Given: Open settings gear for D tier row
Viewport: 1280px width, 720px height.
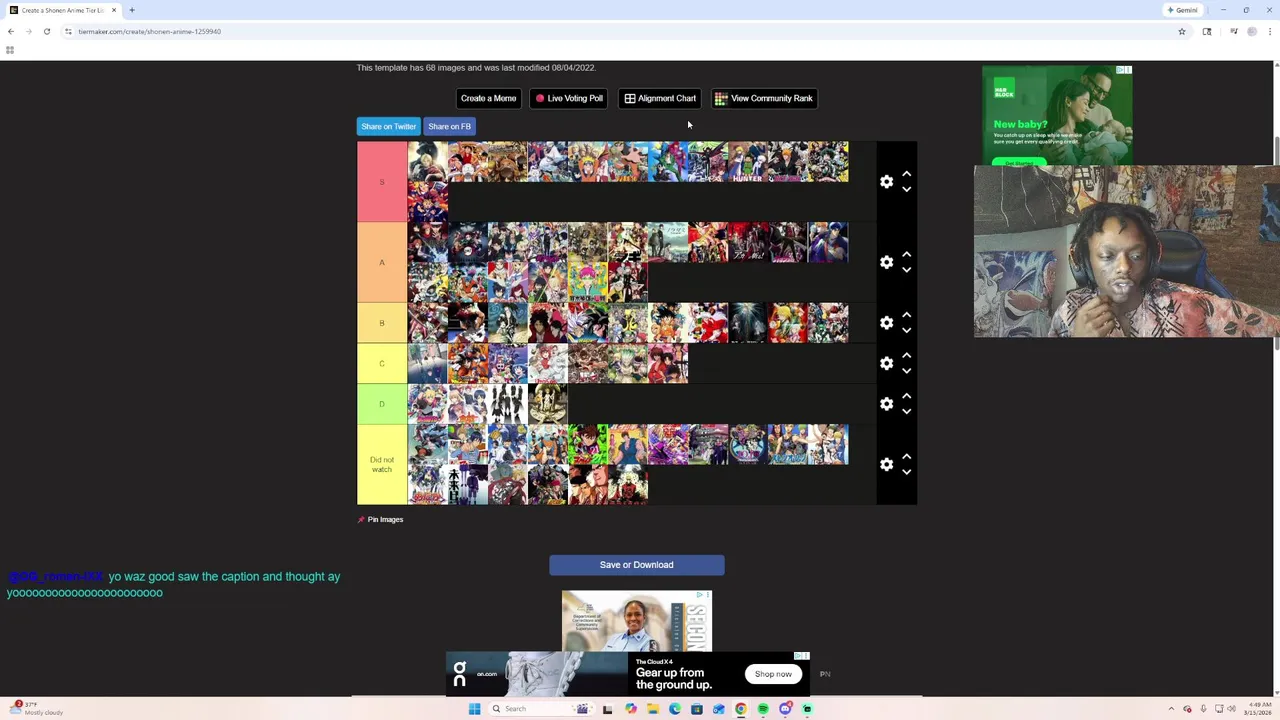Looking at the screenshot, I should pos(886,404).
